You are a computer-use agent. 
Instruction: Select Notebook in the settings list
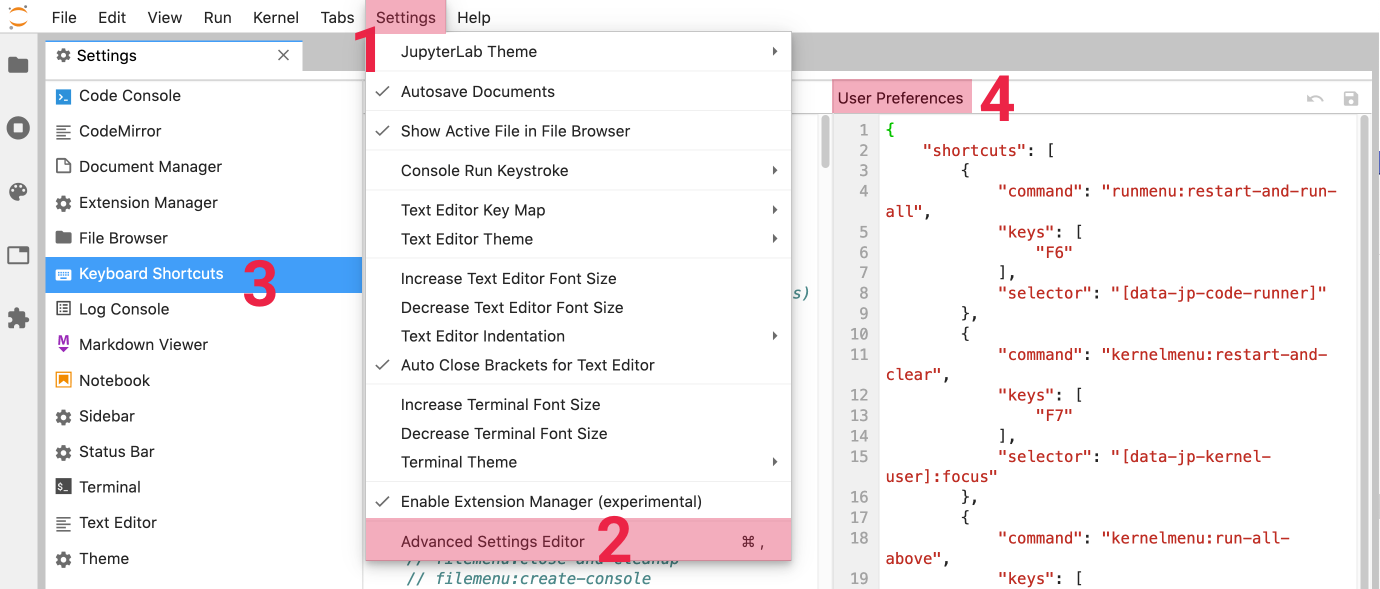tap(114, 380)
